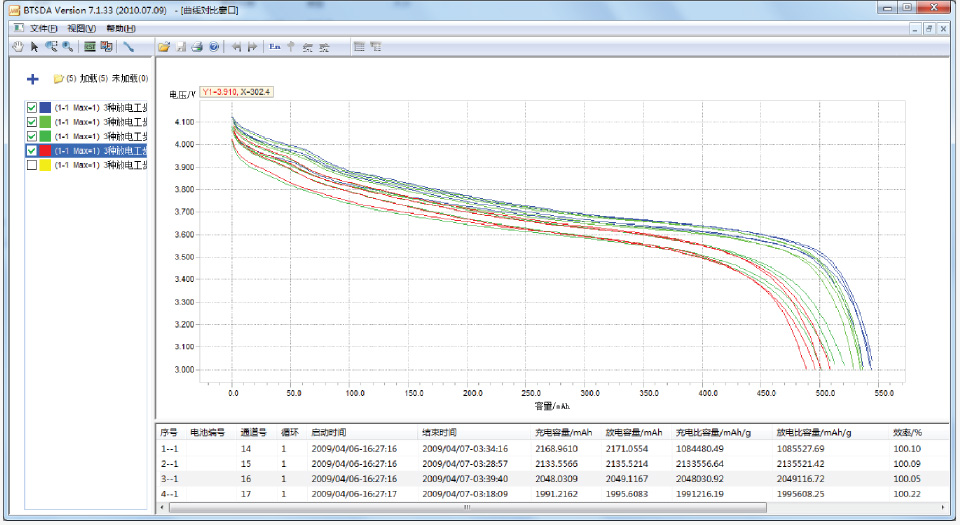Viewport: 960px width, 525px height.
Task: Sort by the 序号 column header
Action: tap(169, 433)
